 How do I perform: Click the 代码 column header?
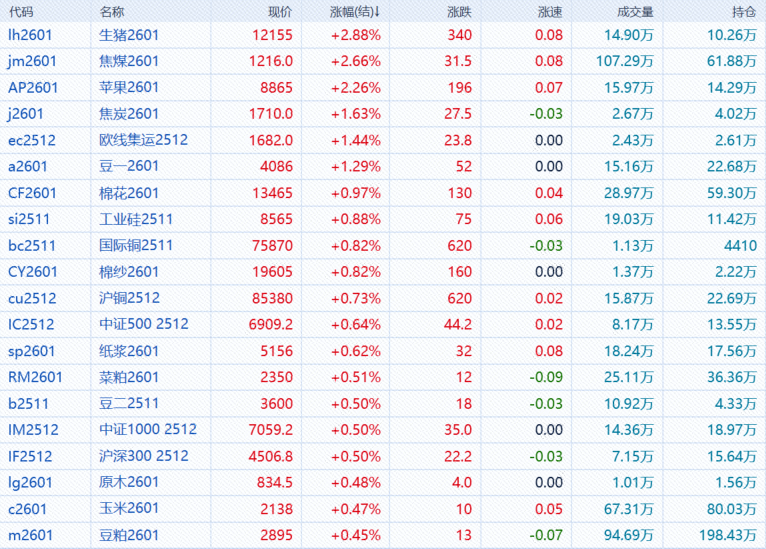21,11
